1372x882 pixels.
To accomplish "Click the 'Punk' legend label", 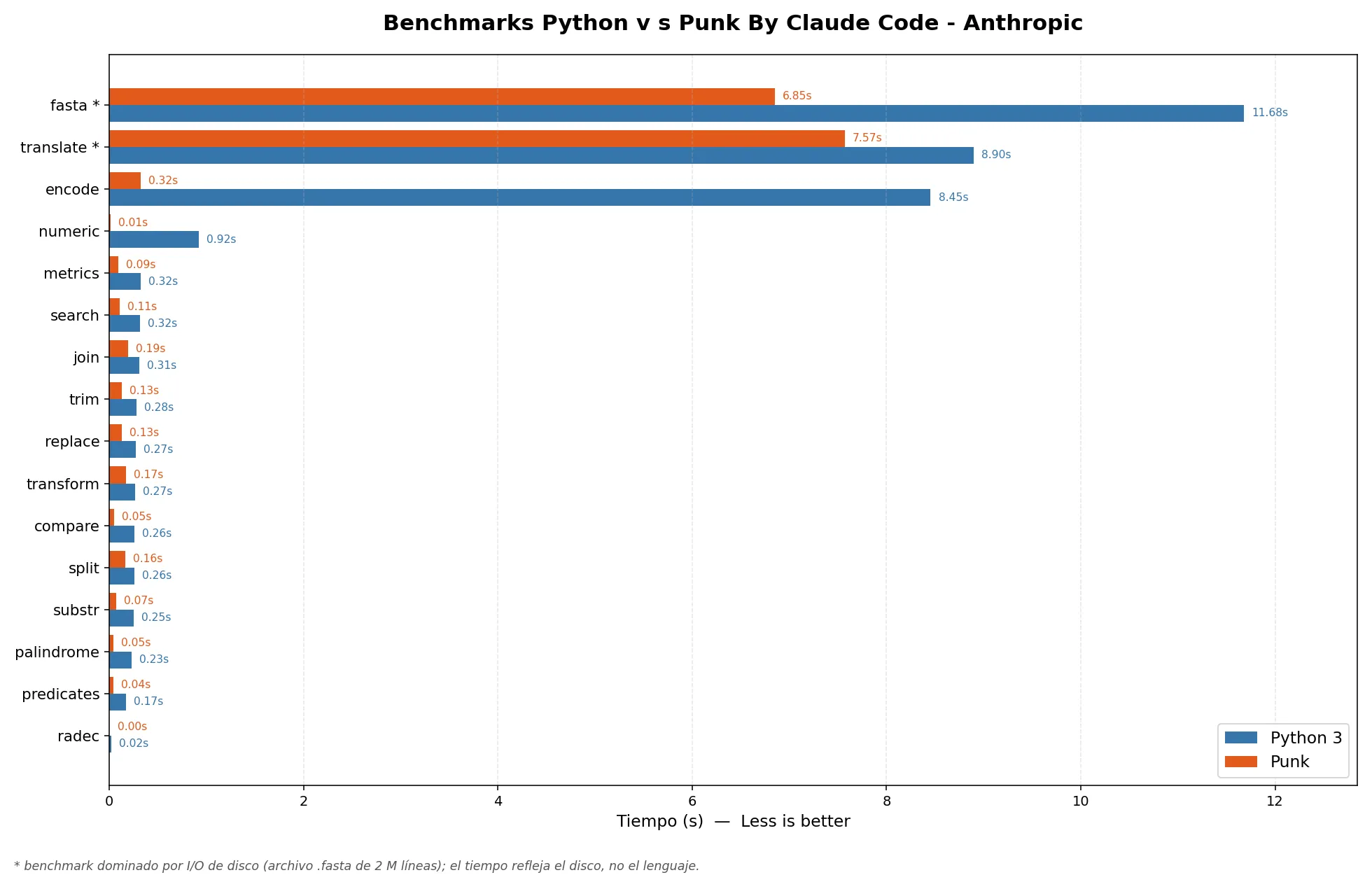I will tap(1289, 762).
